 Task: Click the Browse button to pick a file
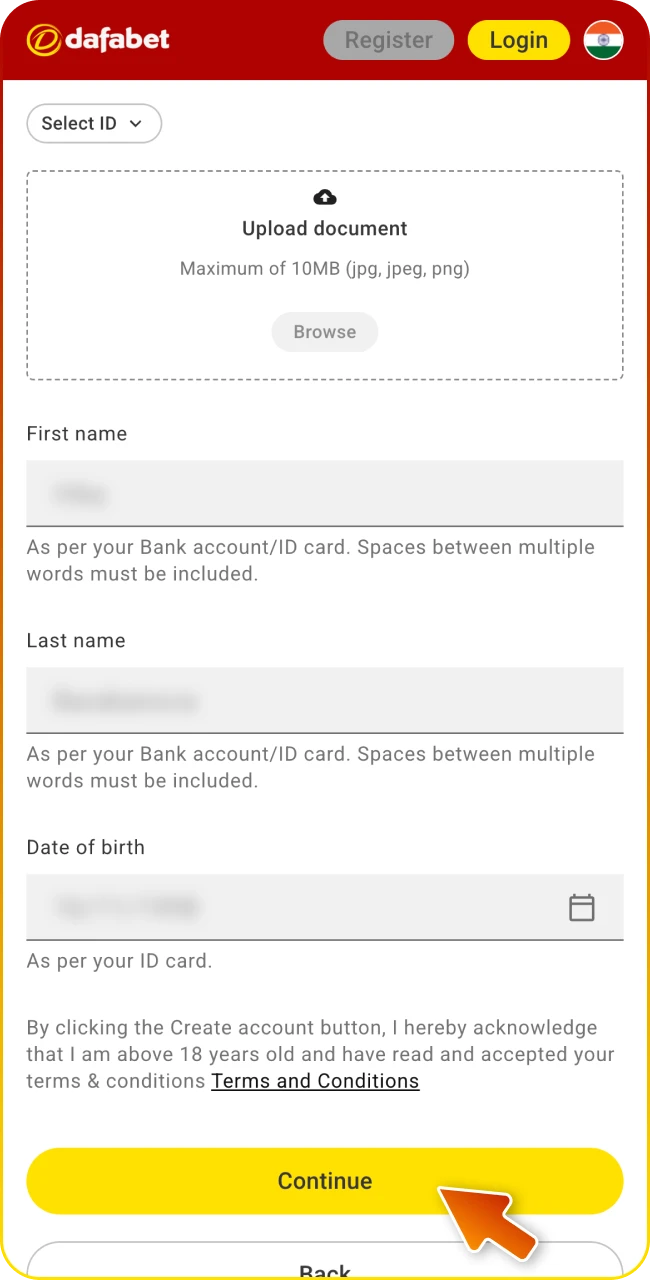(324, 331)
